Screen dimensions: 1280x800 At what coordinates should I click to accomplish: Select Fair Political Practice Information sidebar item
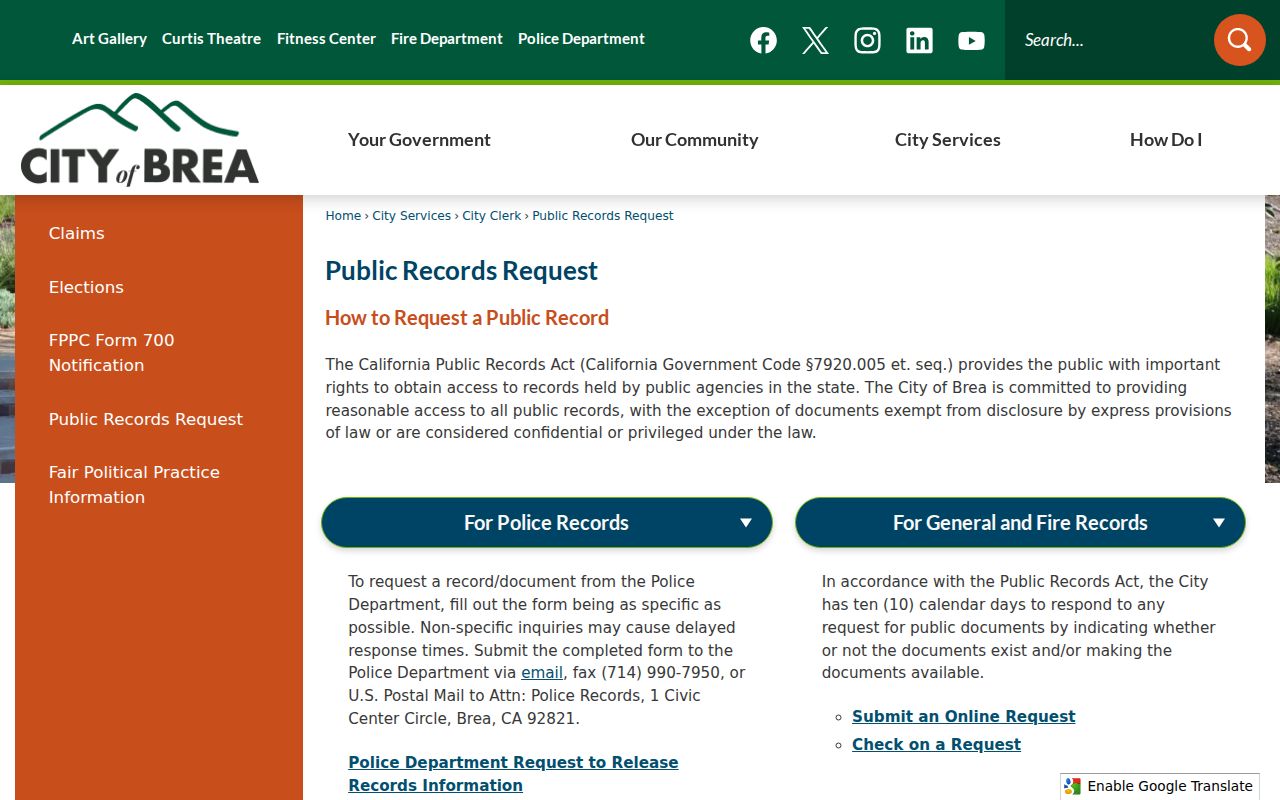click(x=134, y=485)
